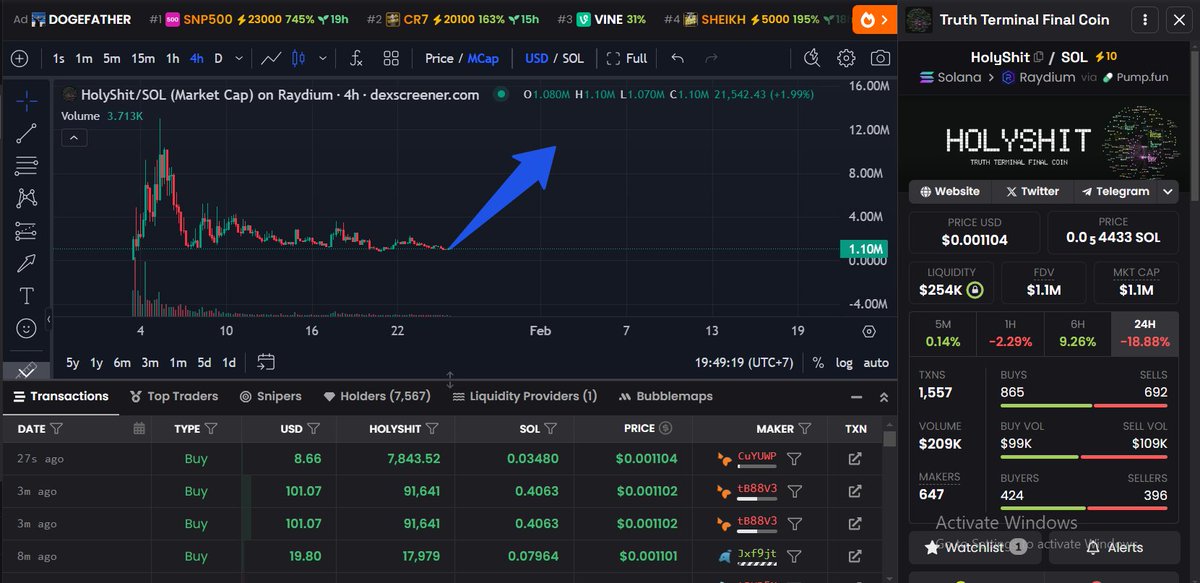The image size is (1200, 583).
Task: Redo the chart action
Action: (712, 58)
